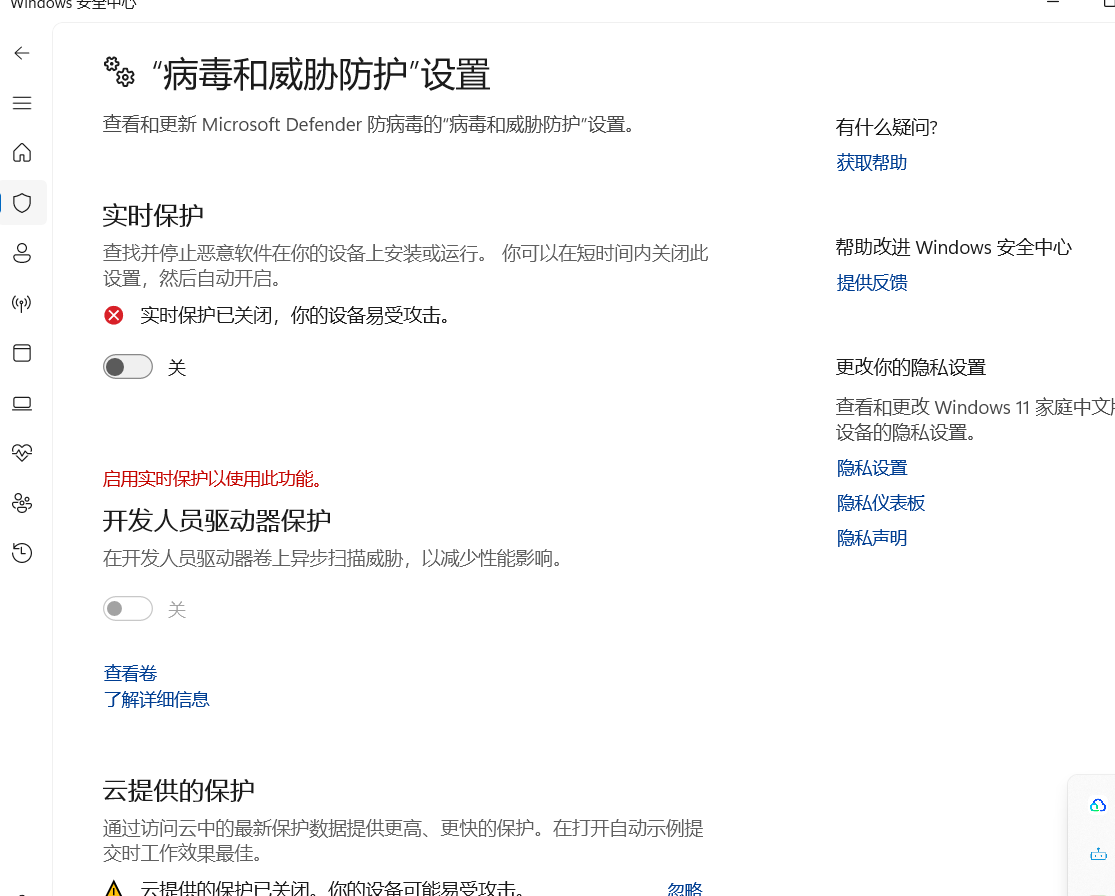
Task: Open the 隐私设置 link
Action: point(872,468)
